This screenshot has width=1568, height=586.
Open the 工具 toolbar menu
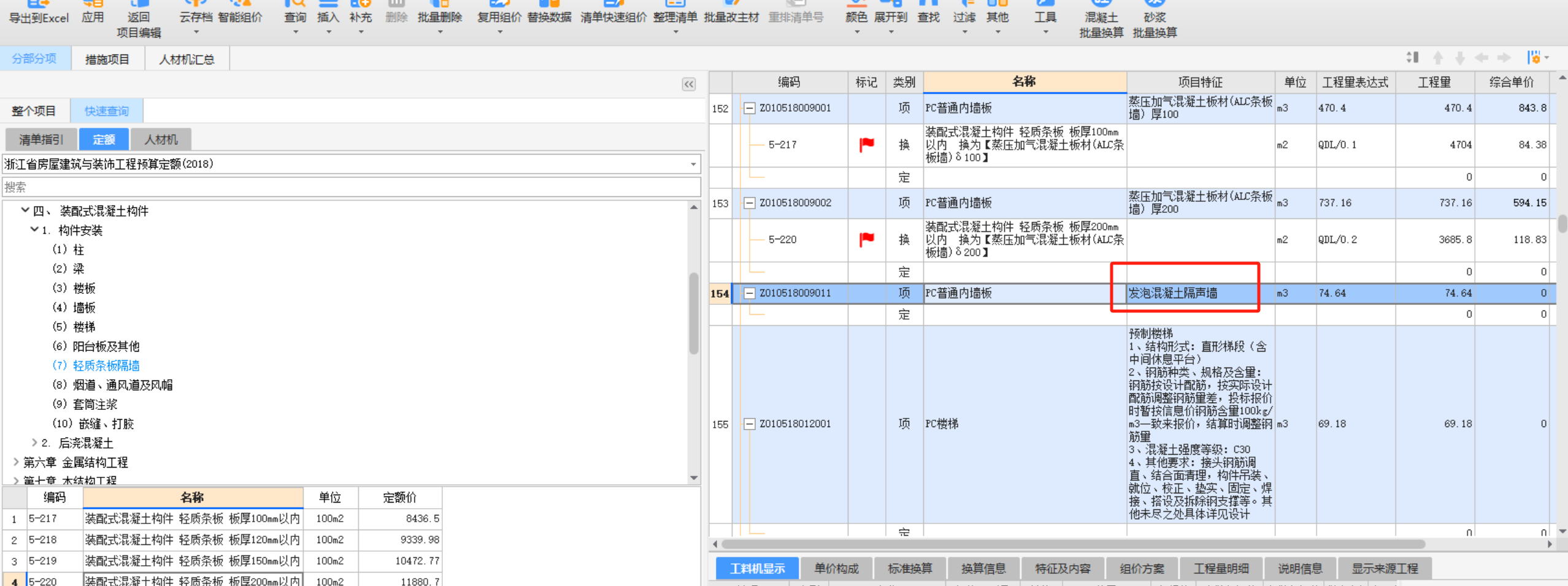1045,17
